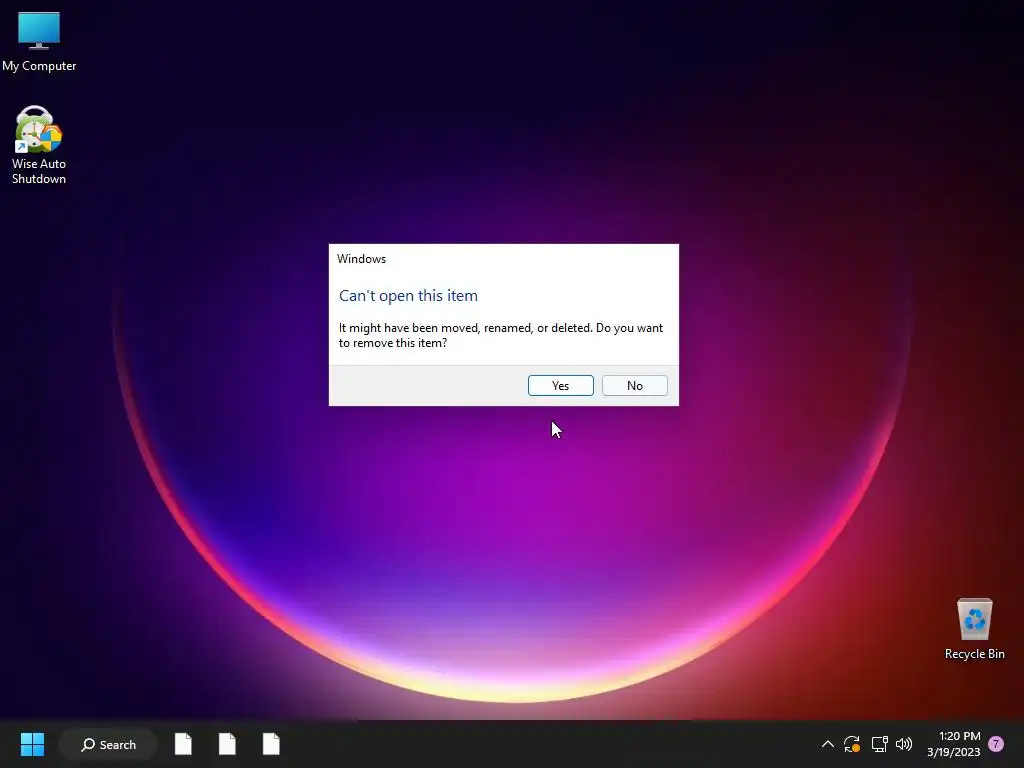Click the "Can't open this item" heading
Image resolution: width=1024 pixels, height=768 pixels.
[x=408, y=296]
